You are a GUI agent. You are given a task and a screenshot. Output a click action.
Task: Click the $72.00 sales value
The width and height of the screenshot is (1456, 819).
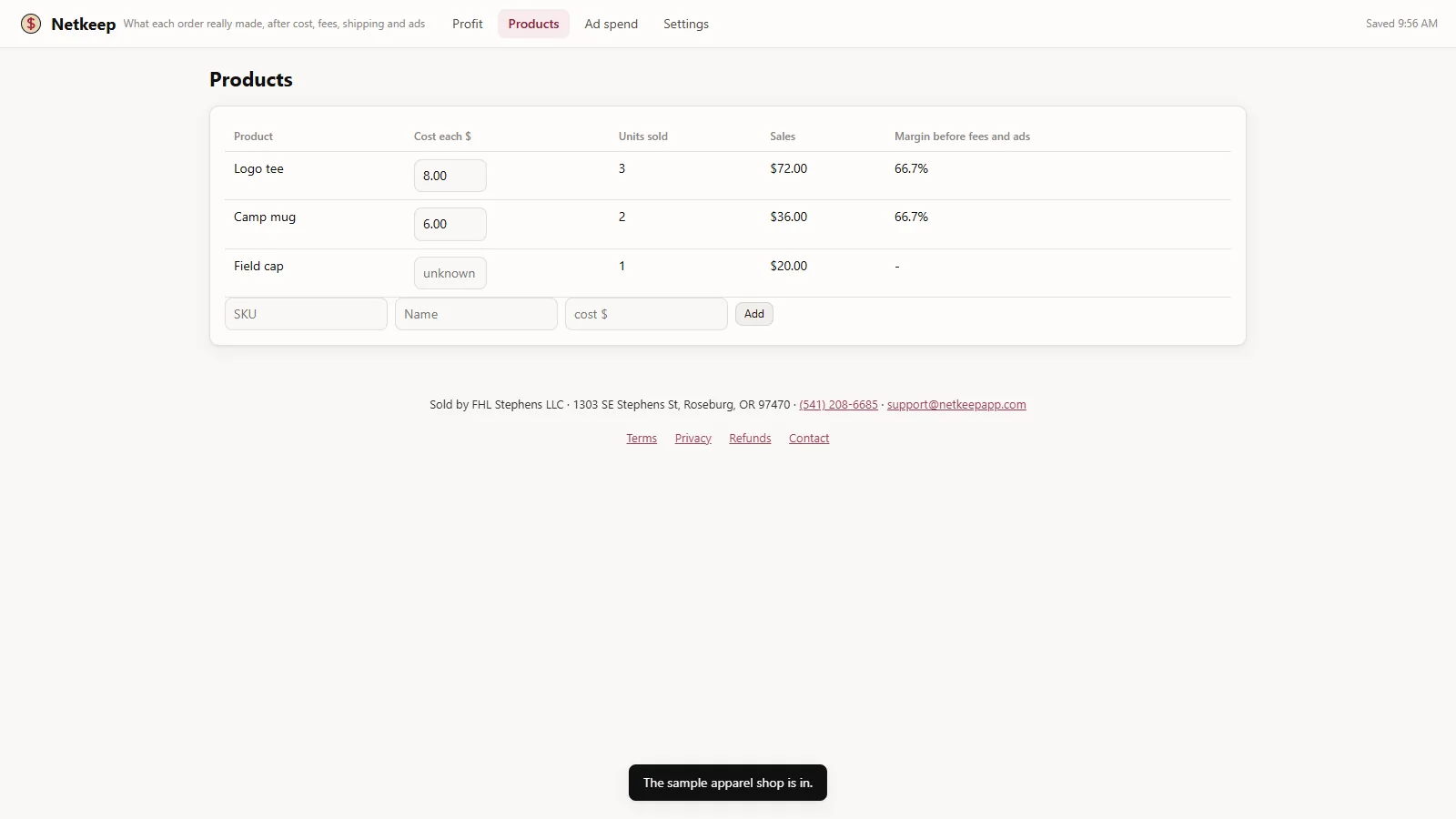tap(788, 169)
